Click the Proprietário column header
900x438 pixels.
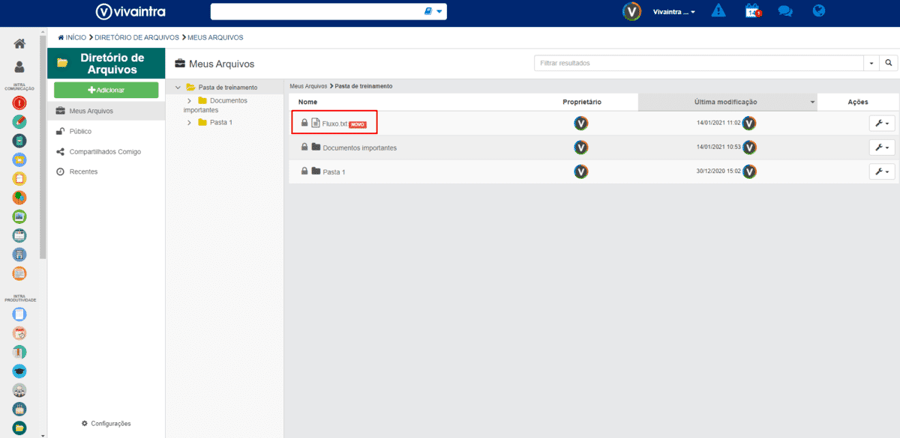pyautogui.click(x=581, y=102)
